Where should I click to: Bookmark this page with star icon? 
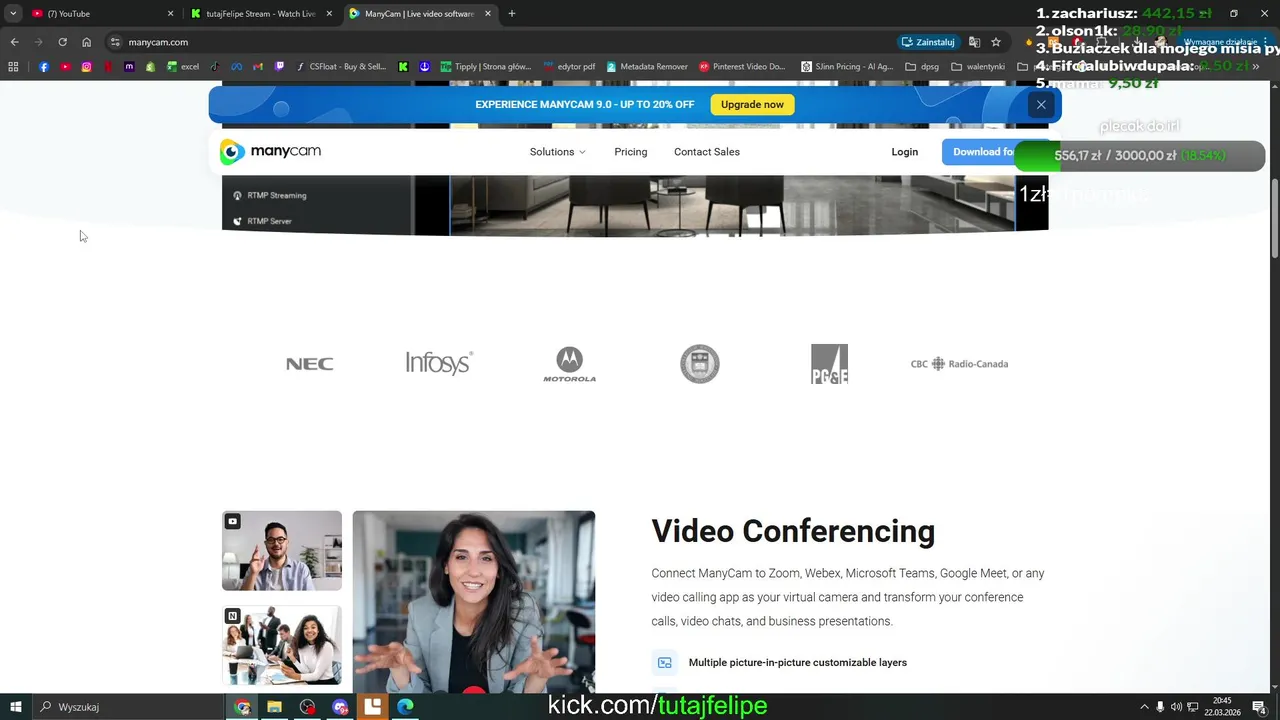996,42
